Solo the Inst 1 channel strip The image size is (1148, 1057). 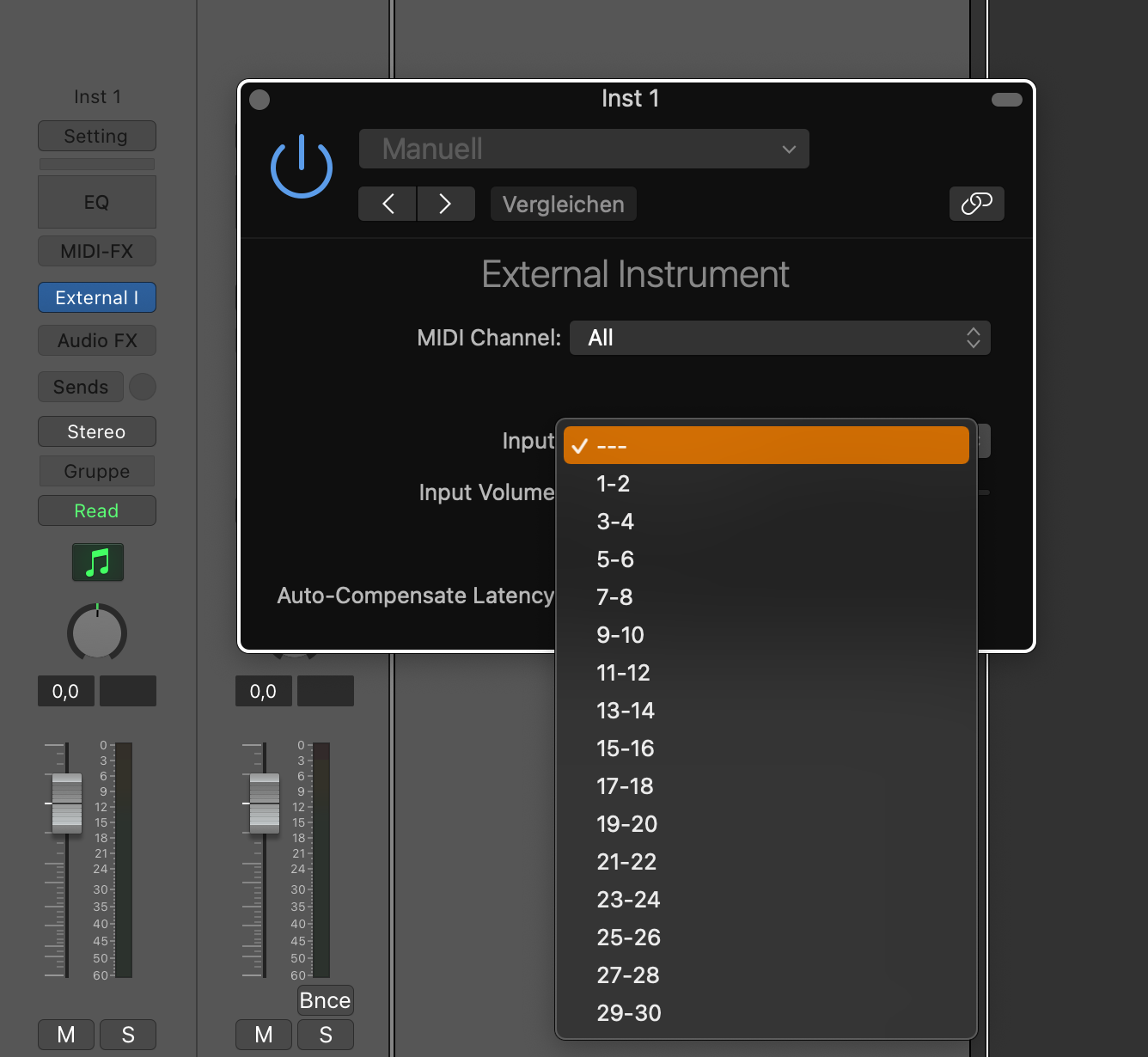[128, 1035]
